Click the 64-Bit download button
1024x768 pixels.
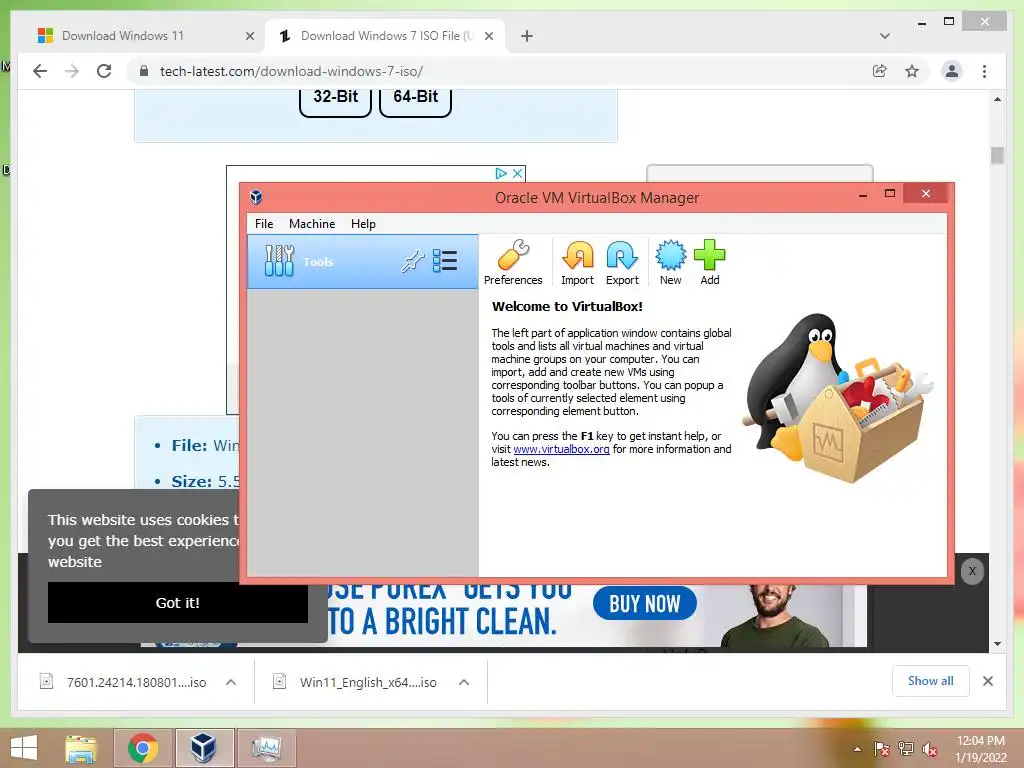(415, 98)
